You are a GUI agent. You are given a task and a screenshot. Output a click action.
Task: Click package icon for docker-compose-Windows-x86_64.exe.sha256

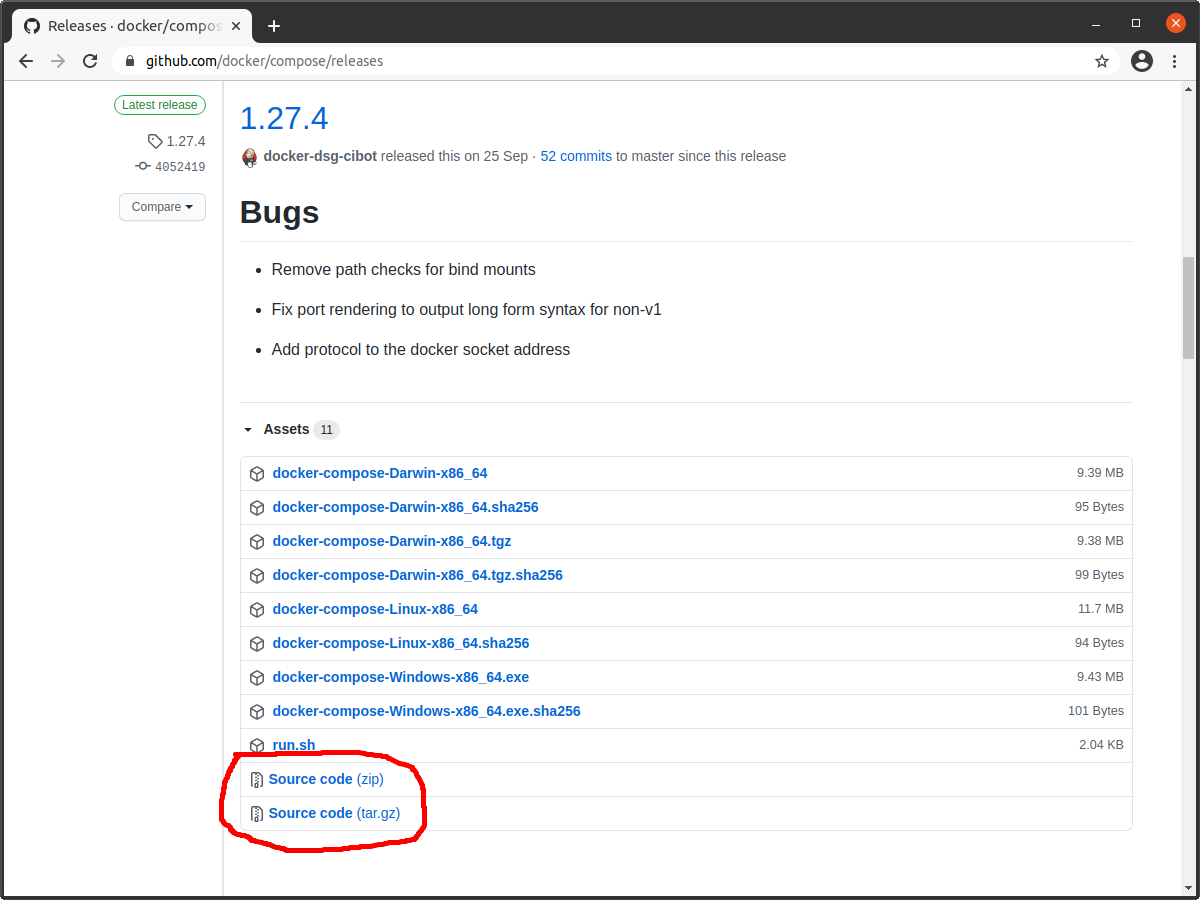click(257, 712)
